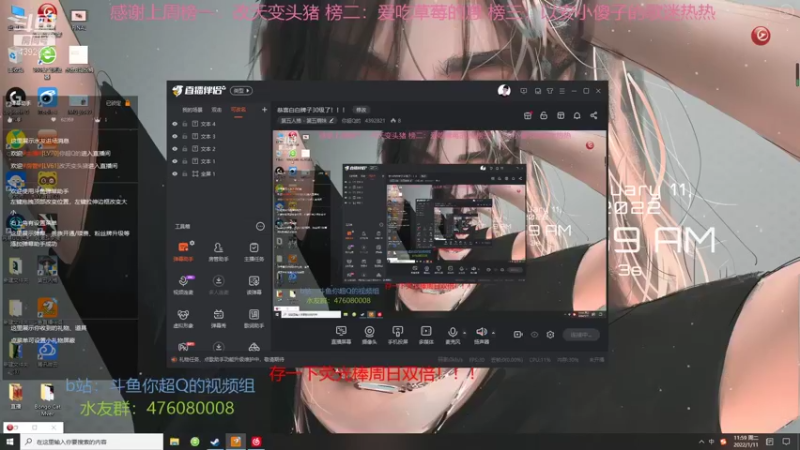Viewport: 800px width, 450px height.
Task: Click the room number 4392821
Action: tap(375, 121)
